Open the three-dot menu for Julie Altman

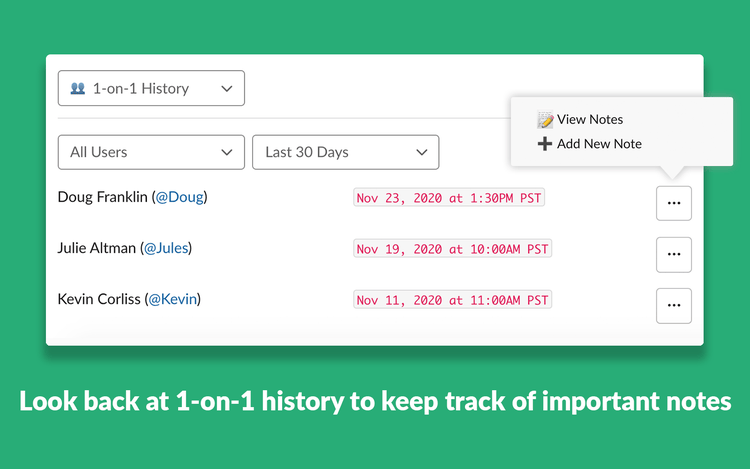click(673, 254)
